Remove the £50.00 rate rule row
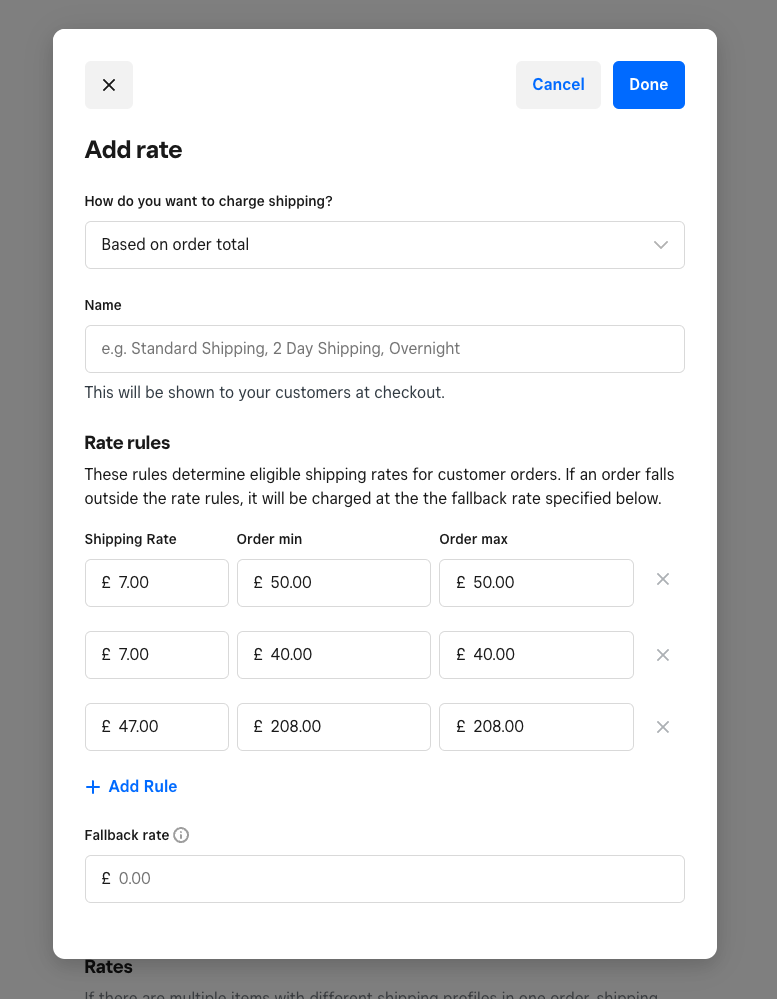 tap(662, 579)
